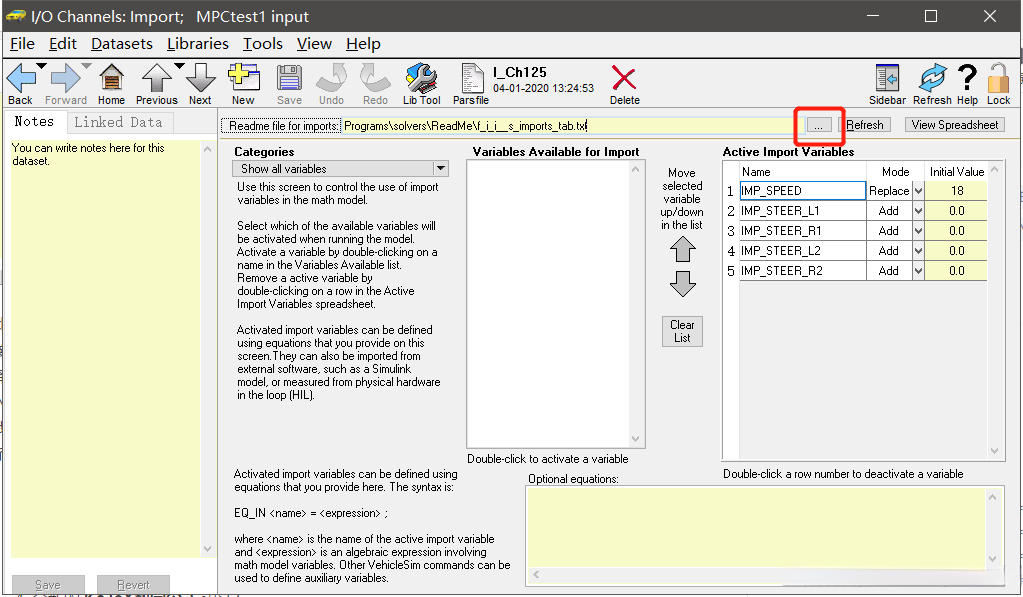The width and height of the screenshot is (1023, 597).
Task: Switch to the Linked Data tab
Action: click(x=118, y=122)
